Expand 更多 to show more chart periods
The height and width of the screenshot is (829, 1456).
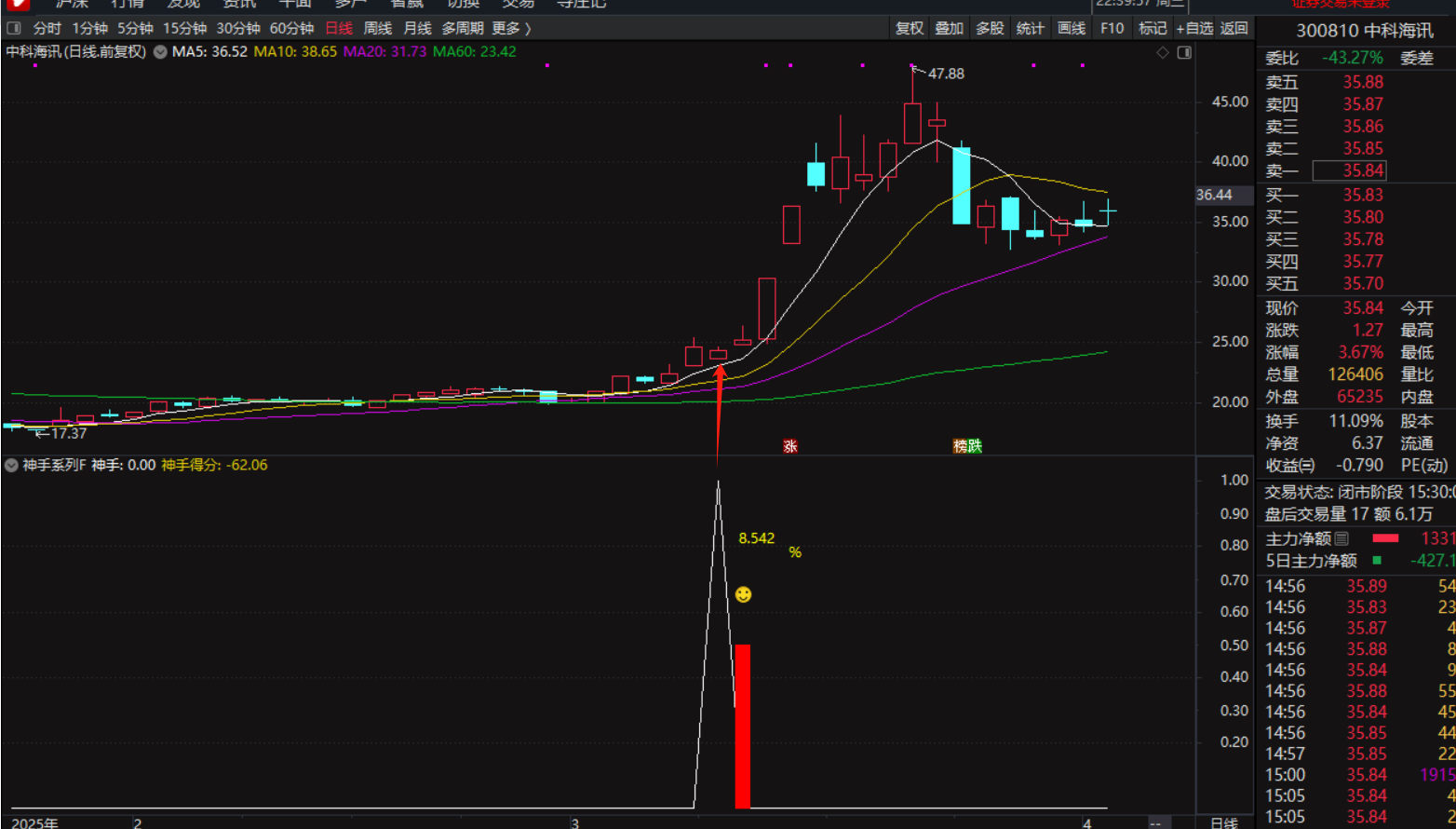pyautogui.click(x=511, y=28)
